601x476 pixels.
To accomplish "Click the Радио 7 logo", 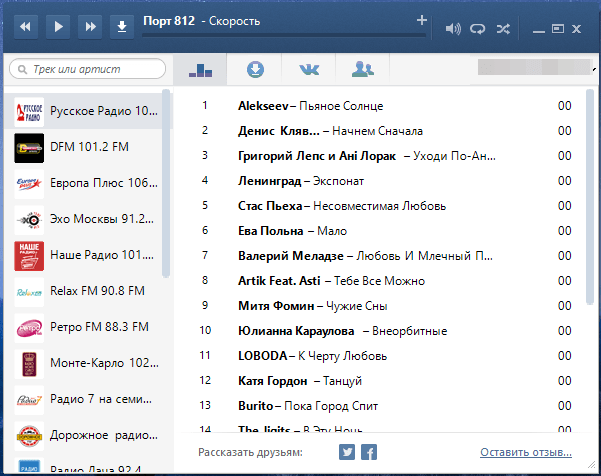I will 29,400.
